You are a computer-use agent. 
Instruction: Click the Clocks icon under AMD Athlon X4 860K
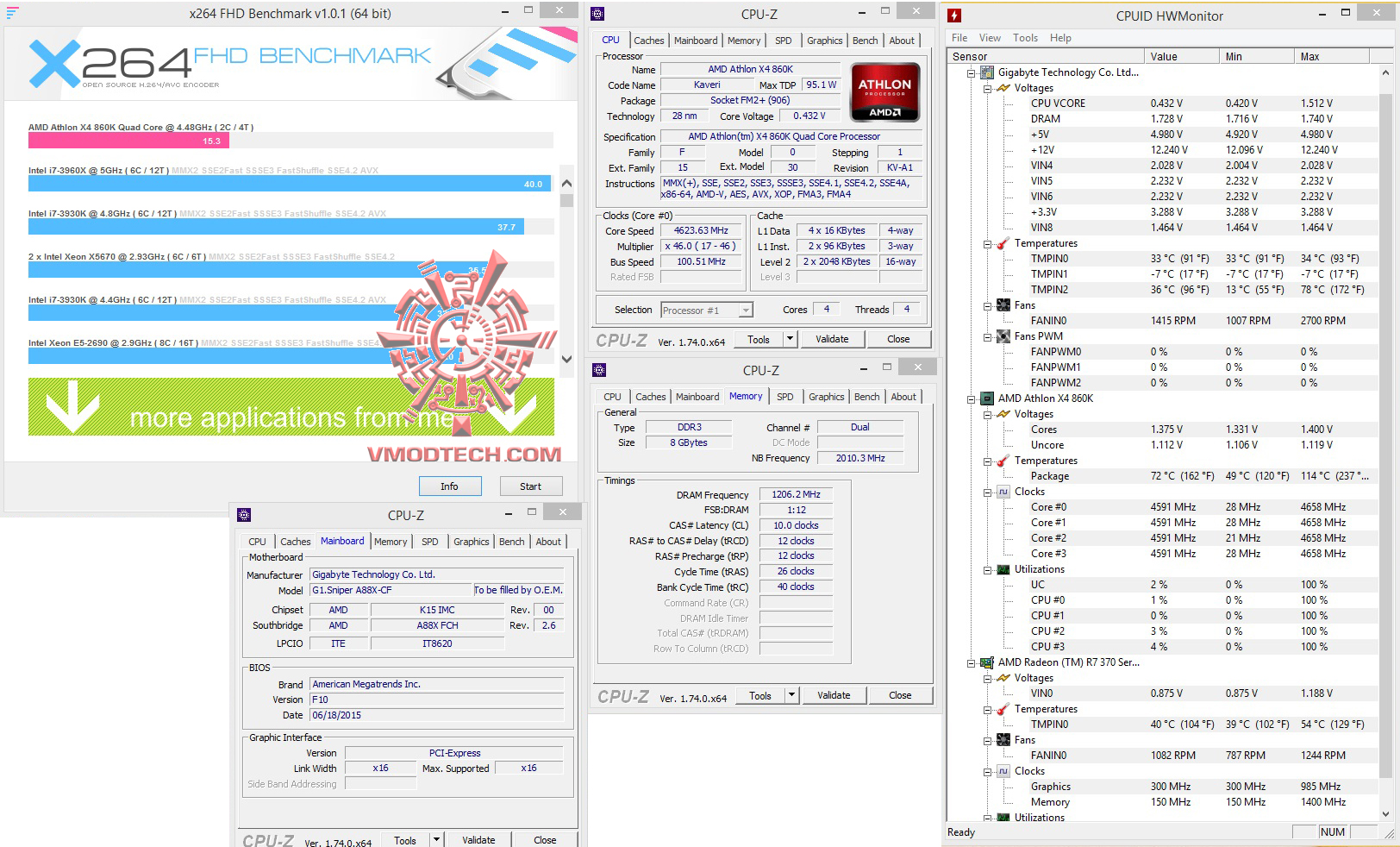click(x=1003, y=492)
